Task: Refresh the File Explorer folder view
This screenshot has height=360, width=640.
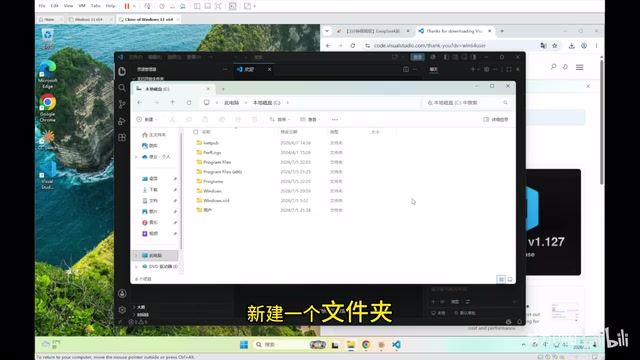Action: pos(189,102)
